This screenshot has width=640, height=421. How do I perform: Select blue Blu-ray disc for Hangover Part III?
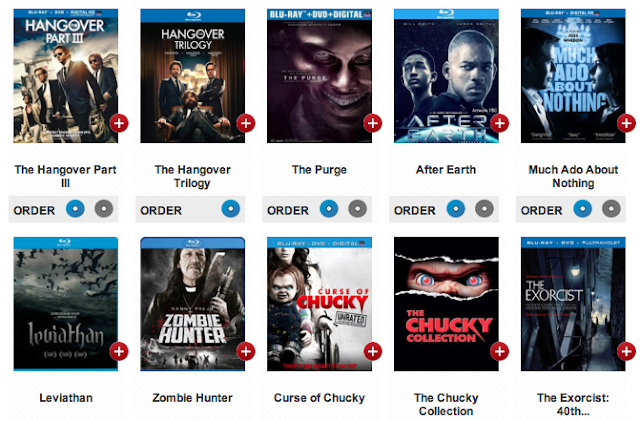(75, 209)
